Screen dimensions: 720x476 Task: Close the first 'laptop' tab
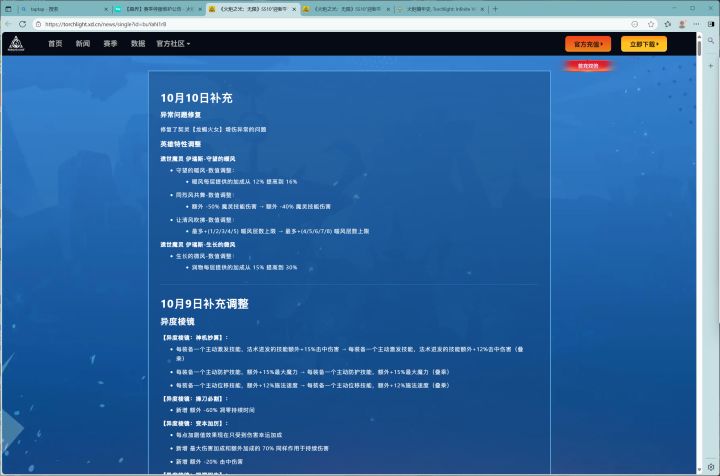tap(106, 9)
